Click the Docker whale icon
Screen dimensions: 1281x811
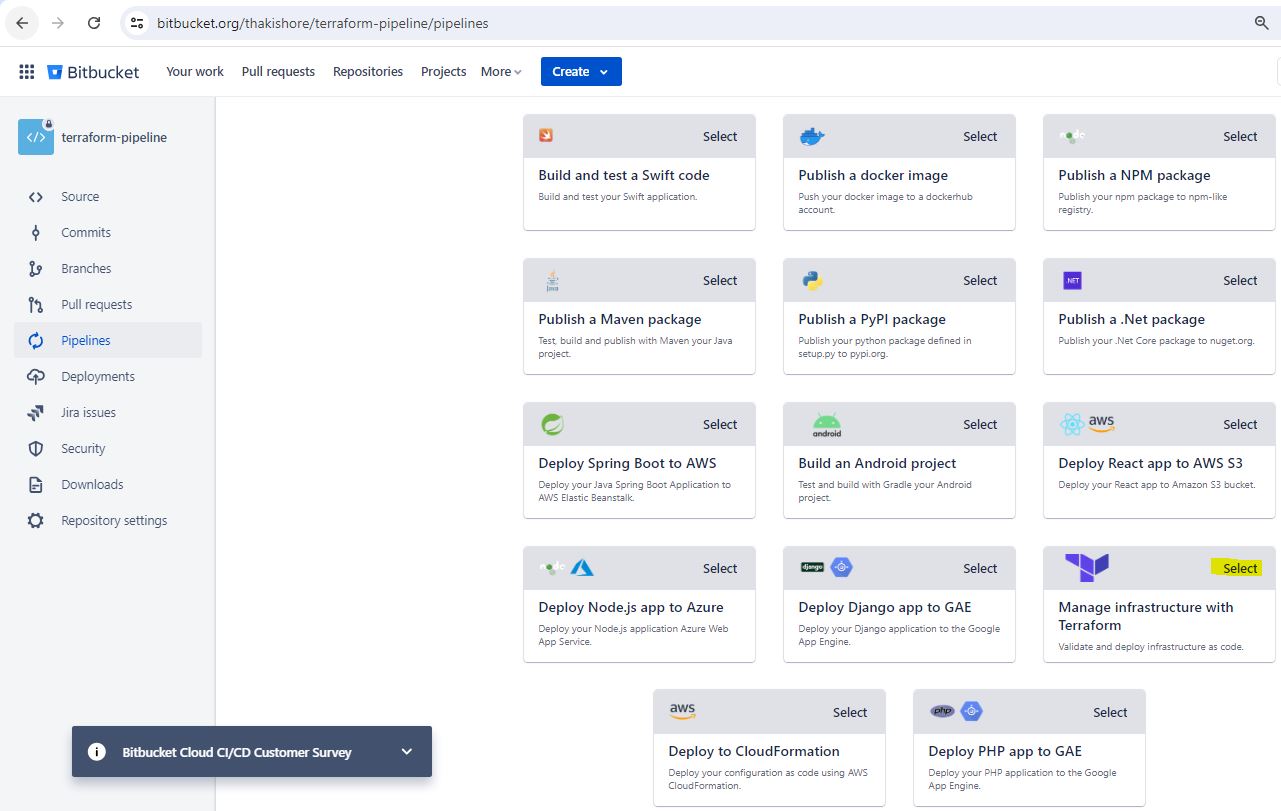pyautogui.click(x=812, y=136)
